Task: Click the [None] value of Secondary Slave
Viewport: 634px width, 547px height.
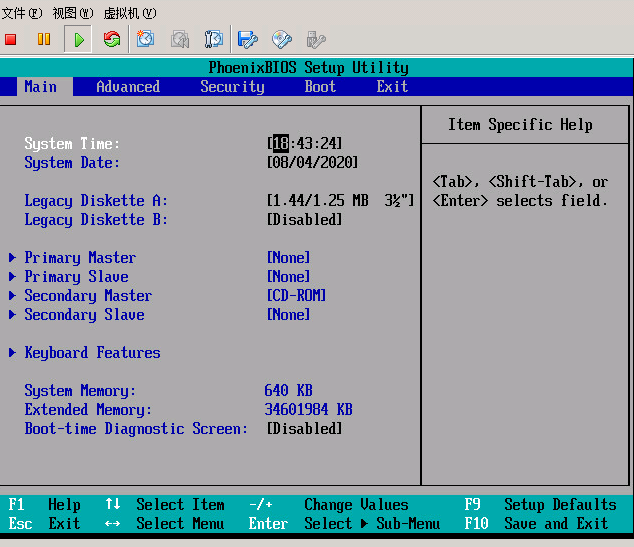Action: pos(288,315)
